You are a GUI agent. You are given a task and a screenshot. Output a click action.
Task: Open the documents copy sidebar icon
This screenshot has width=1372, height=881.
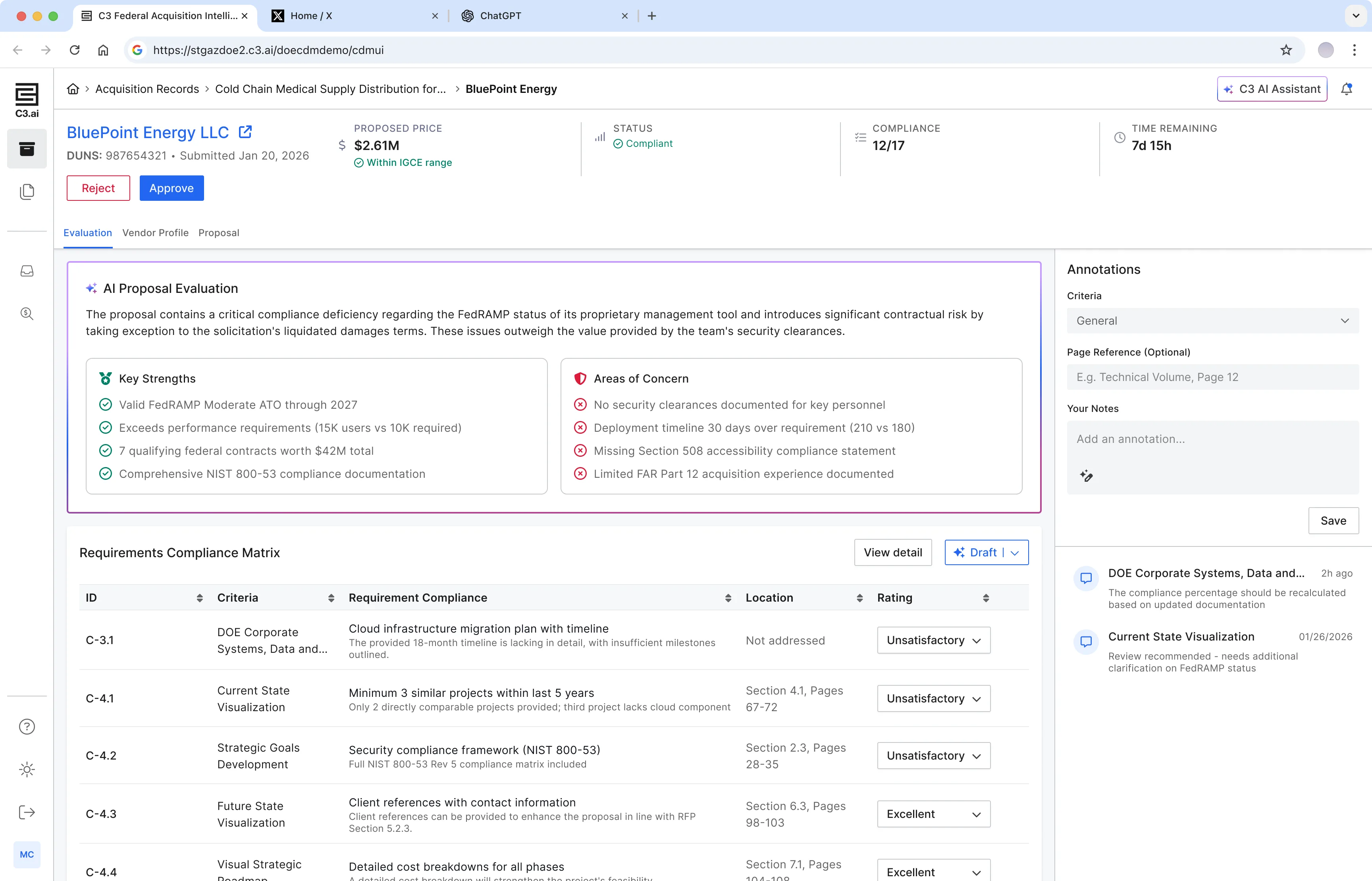coord(27,191)
